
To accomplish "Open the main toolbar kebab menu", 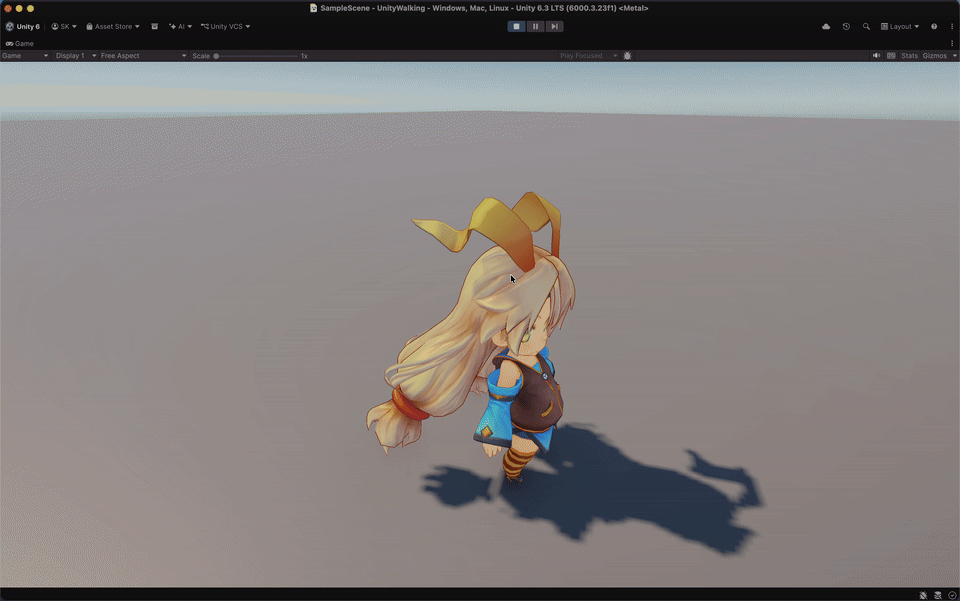I will point(951,26).
